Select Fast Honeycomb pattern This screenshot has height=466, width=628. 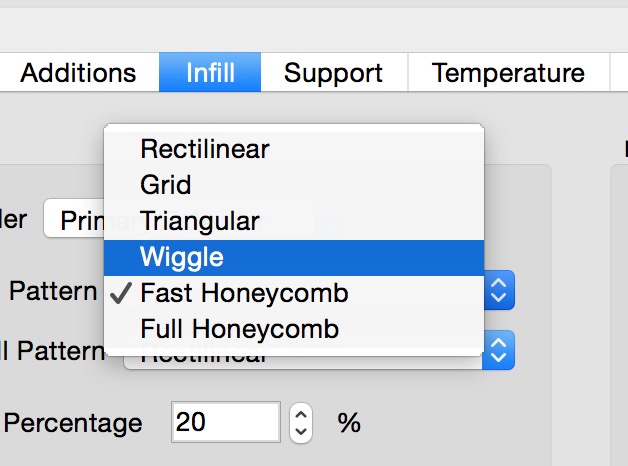pyautogui.click(x=244, y=293)
